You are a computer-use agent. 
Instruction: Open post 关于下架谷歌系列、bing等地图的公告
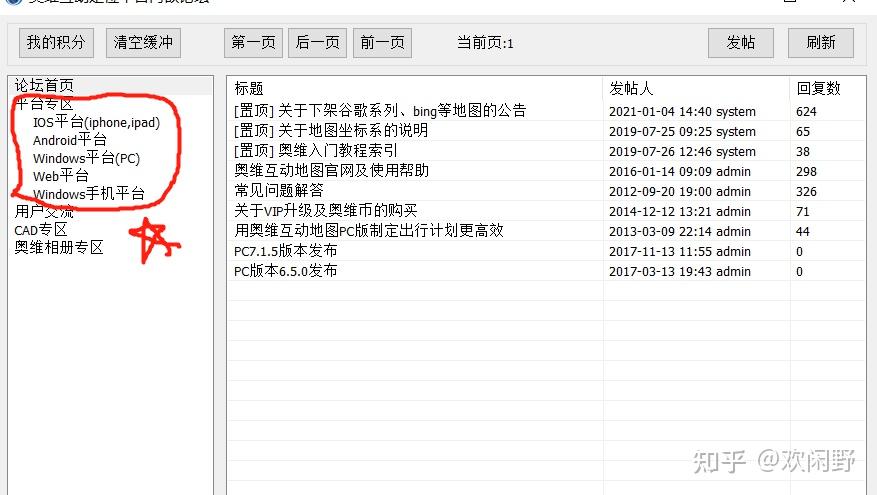point(380,111)
